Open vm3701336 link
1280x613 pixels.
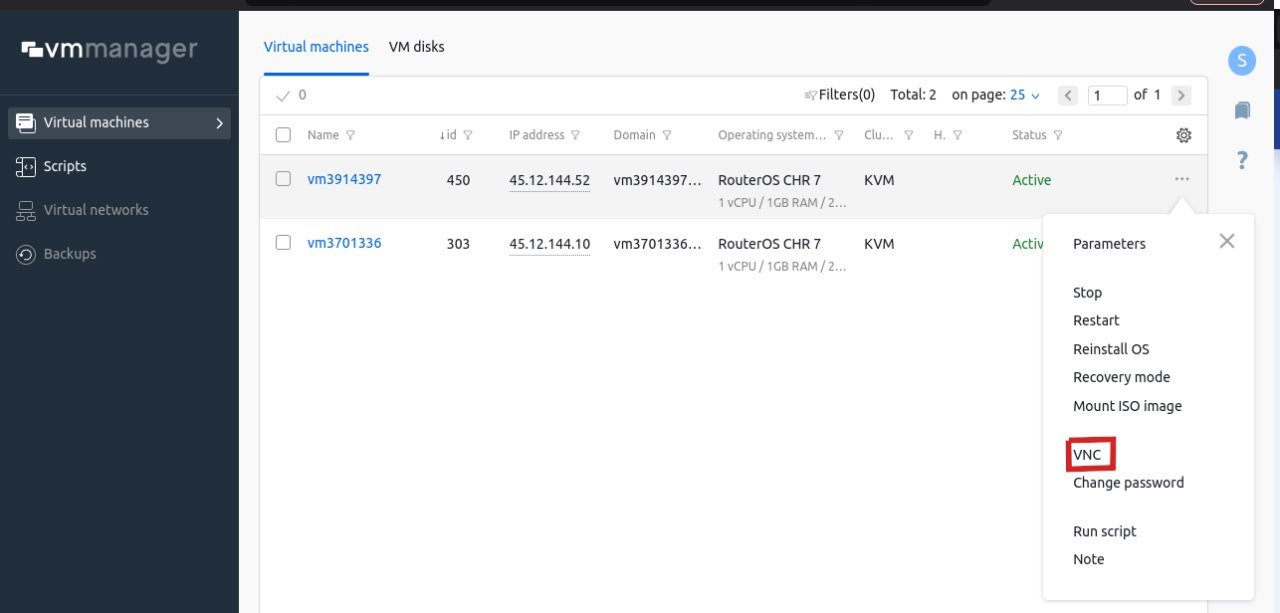(344, 243)
